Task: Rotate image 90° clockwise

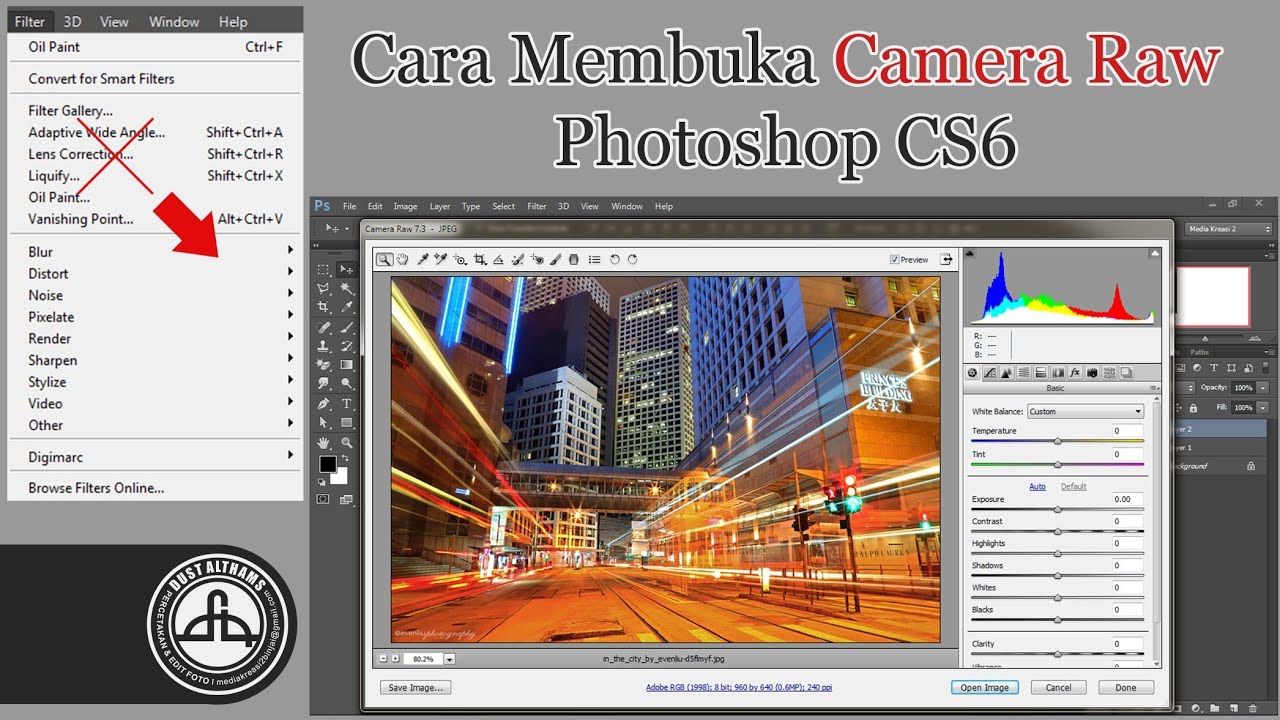Action: coord(632,260)
